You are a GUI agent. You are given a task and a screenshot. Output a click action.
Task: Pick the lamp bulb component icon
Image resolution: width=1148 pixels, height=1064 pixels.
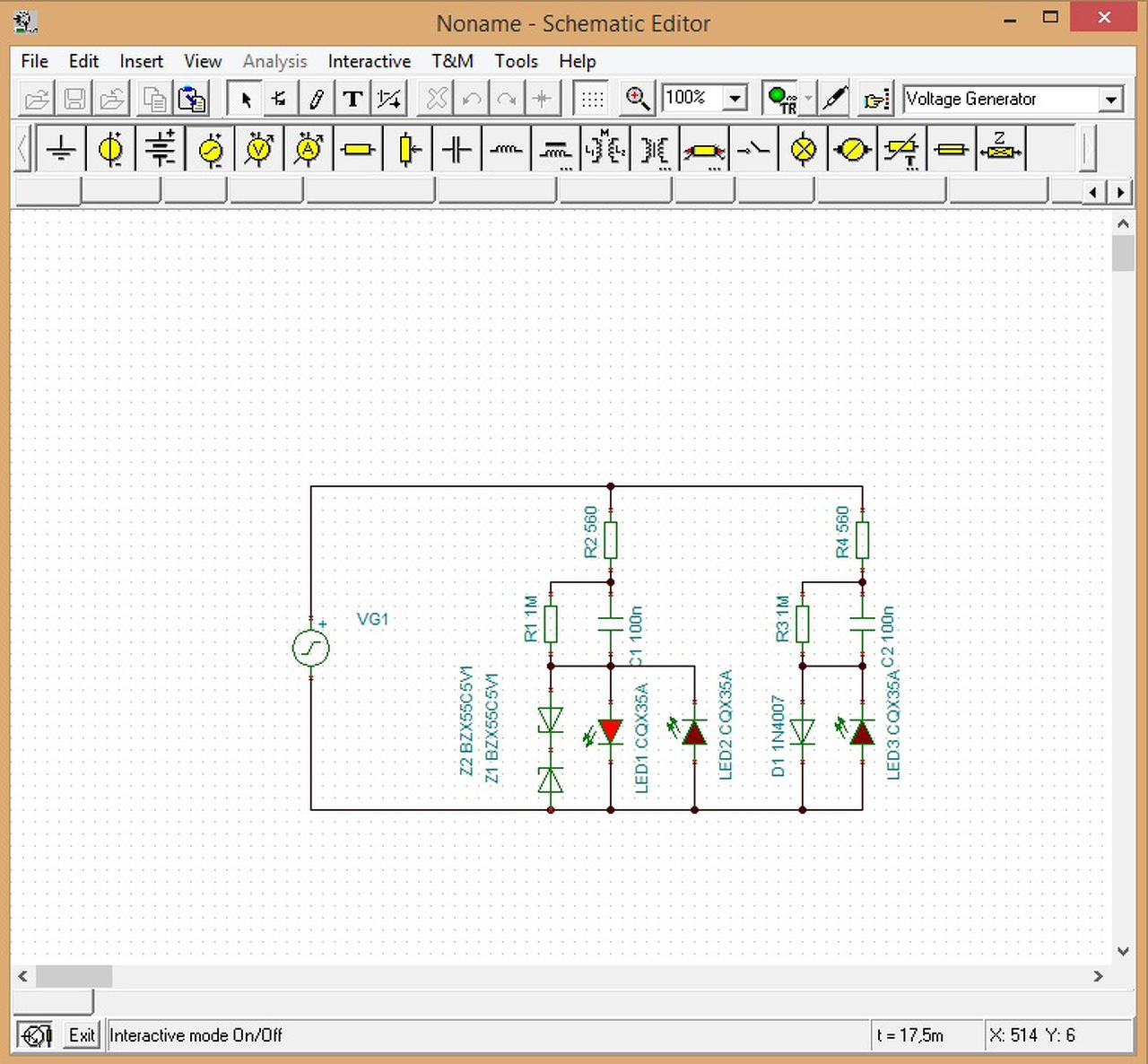point(803,149)
